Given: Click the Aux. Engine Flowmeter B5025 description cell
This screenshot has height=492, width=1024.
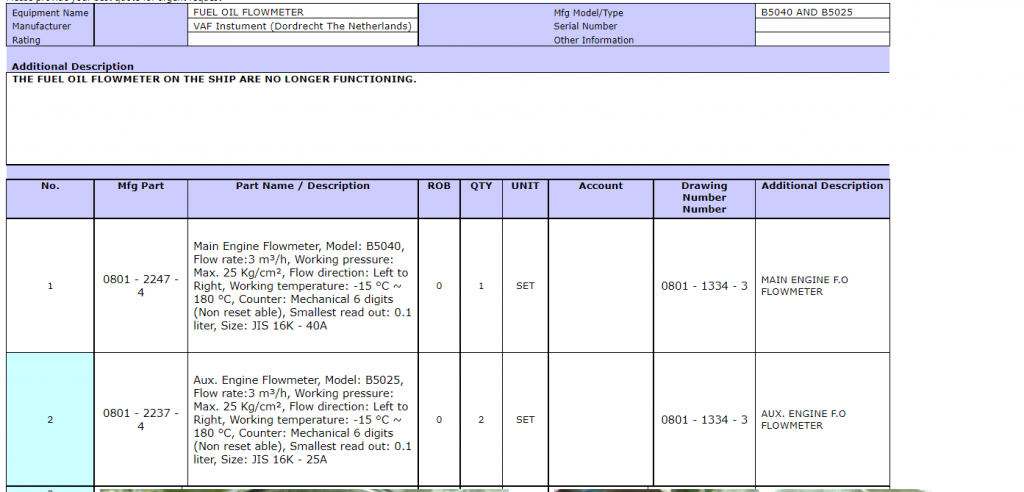Looking at the screenshot, I should tap(302, 420).
